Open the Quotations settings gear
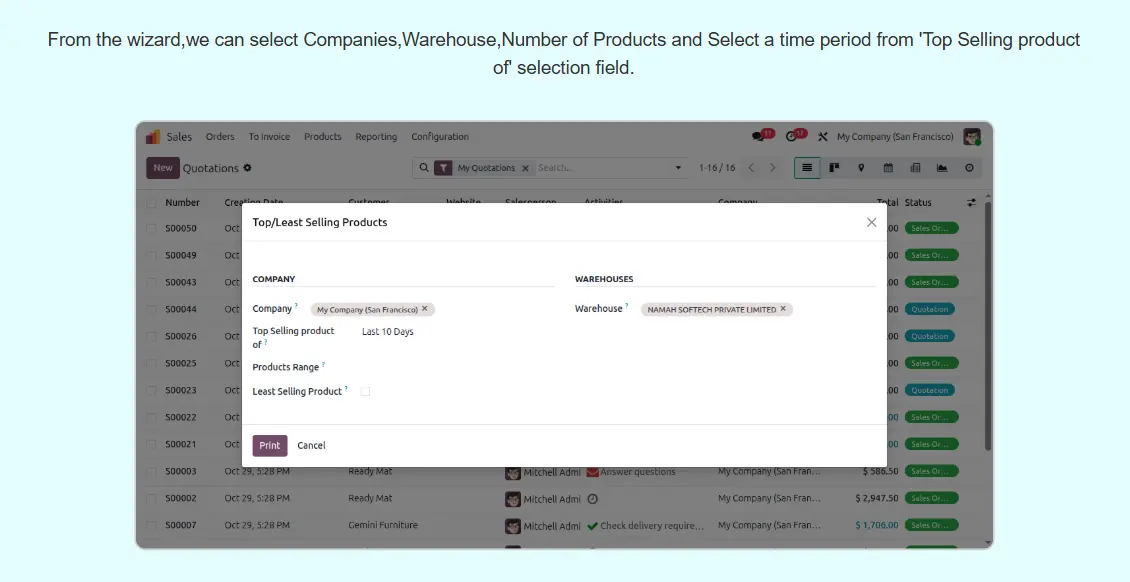 tap(248, 168)
